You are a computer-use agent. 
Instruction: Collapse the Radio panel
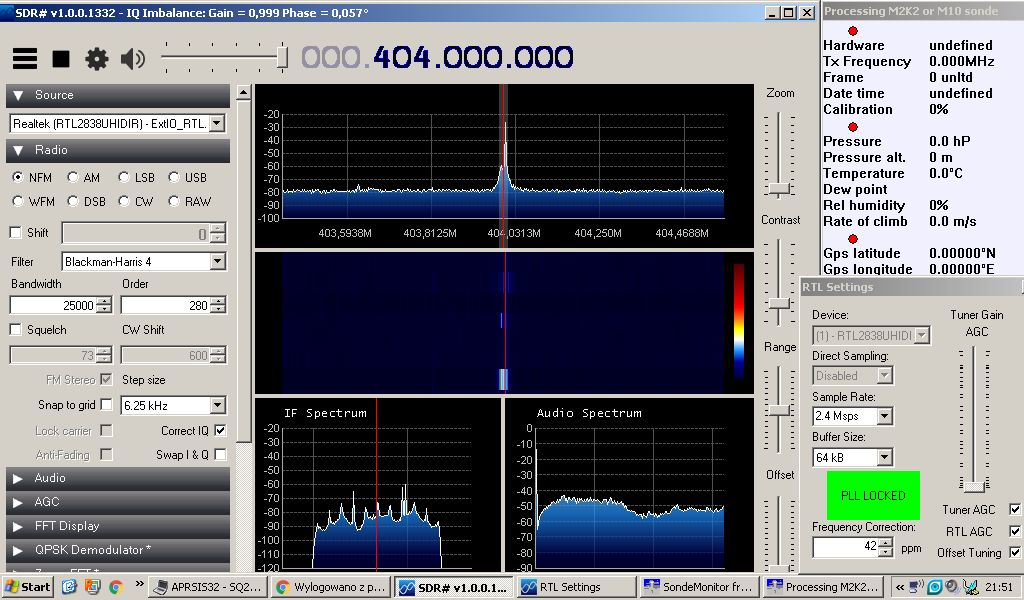(118, 150)
